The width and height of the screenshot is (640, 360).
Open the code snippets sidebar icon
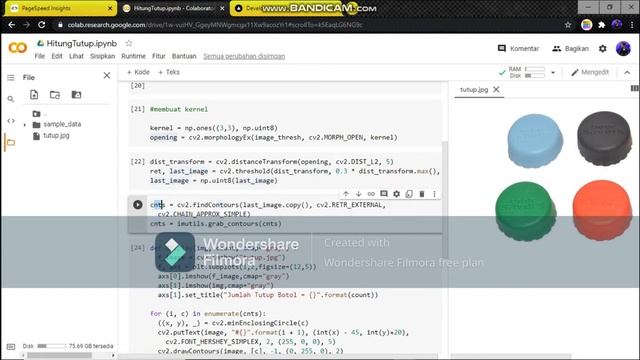point(11,121)
